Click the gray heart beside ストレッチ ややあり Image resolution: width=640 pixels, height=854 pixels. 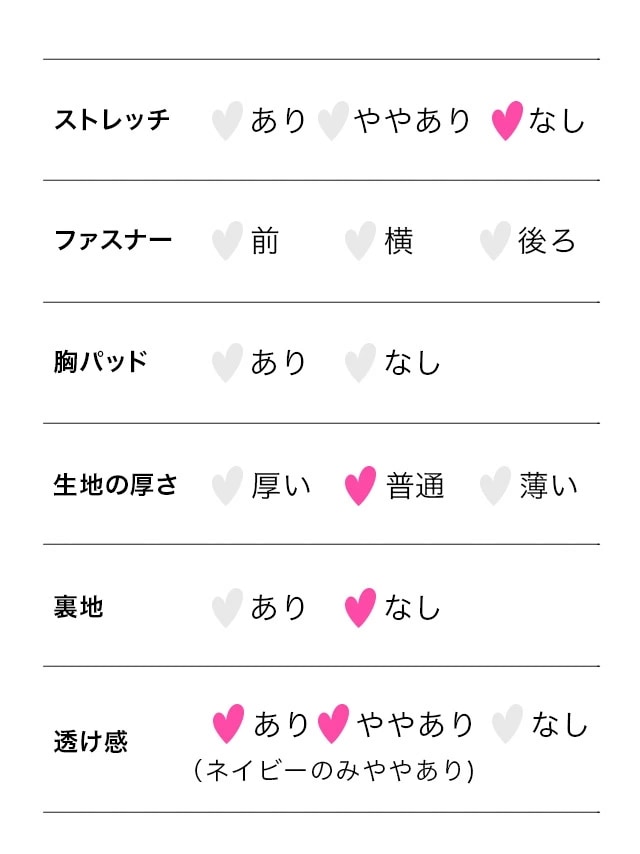(x=332, y=121)
